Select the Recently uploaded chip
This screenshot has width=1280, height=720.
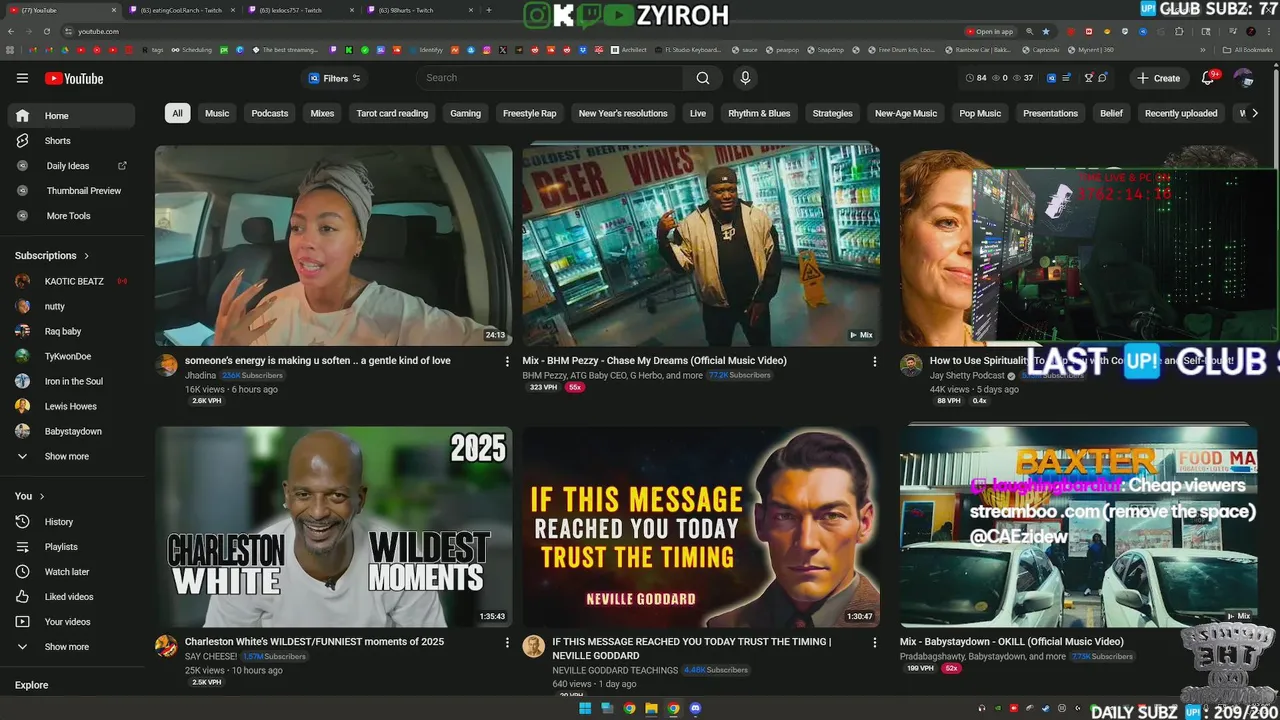click(1181, 113)
